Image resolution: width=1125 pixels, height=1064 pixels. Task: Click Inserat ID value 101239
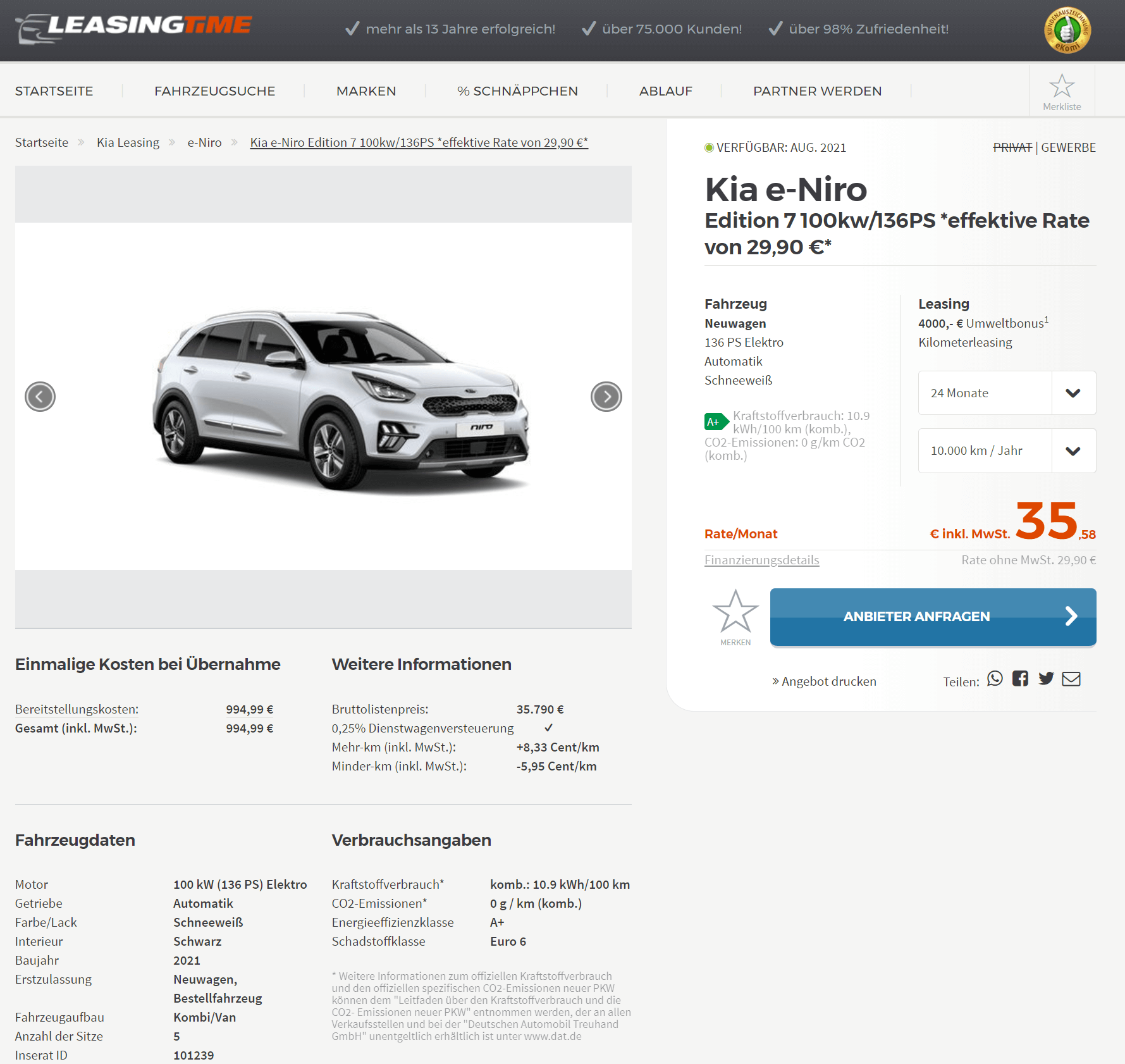coord(194,1055)
